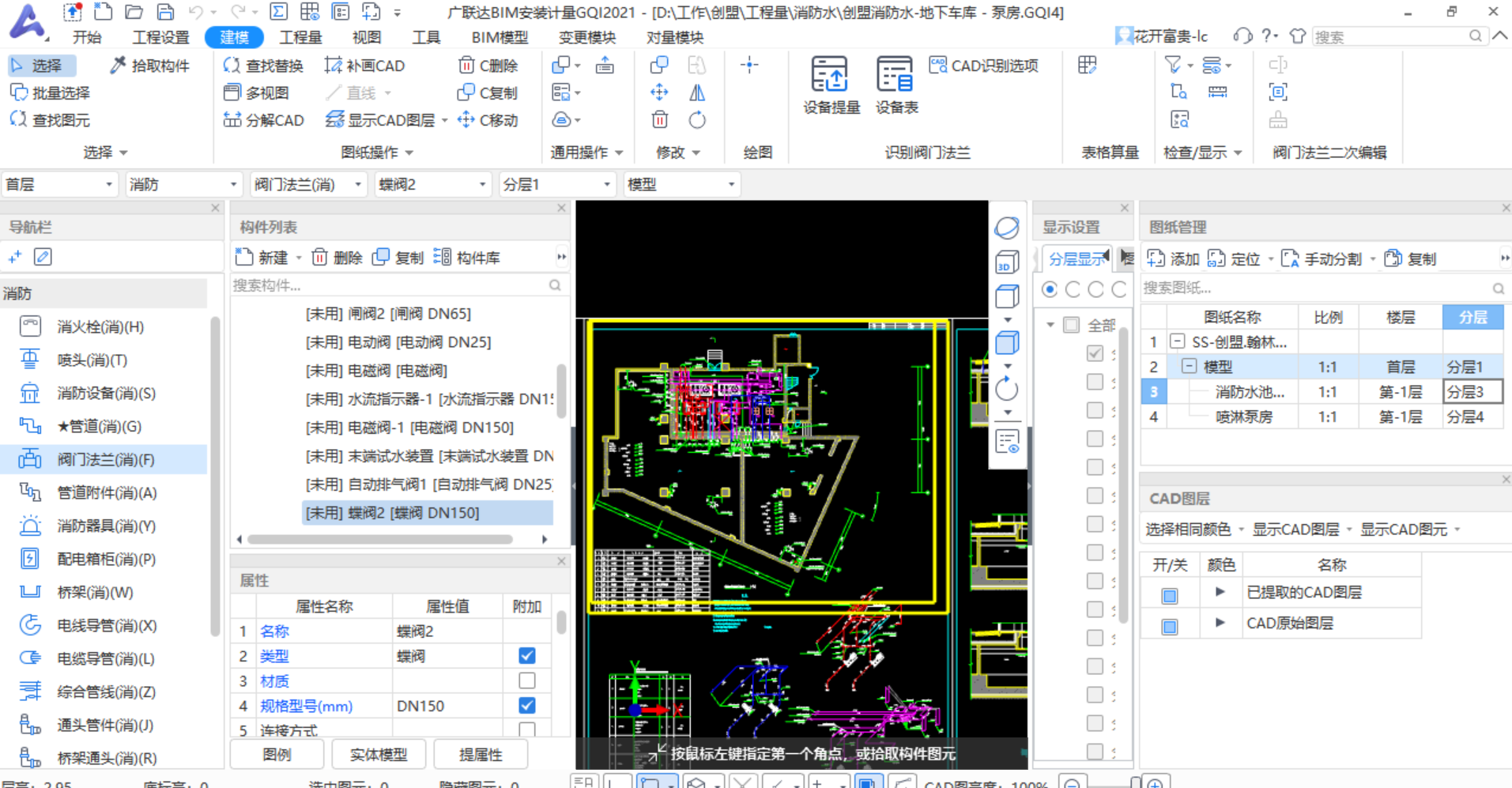The width and height of the screenshot is (1512, 788).
Task: Click the 查找替换 tool
Action: point(263,66)
